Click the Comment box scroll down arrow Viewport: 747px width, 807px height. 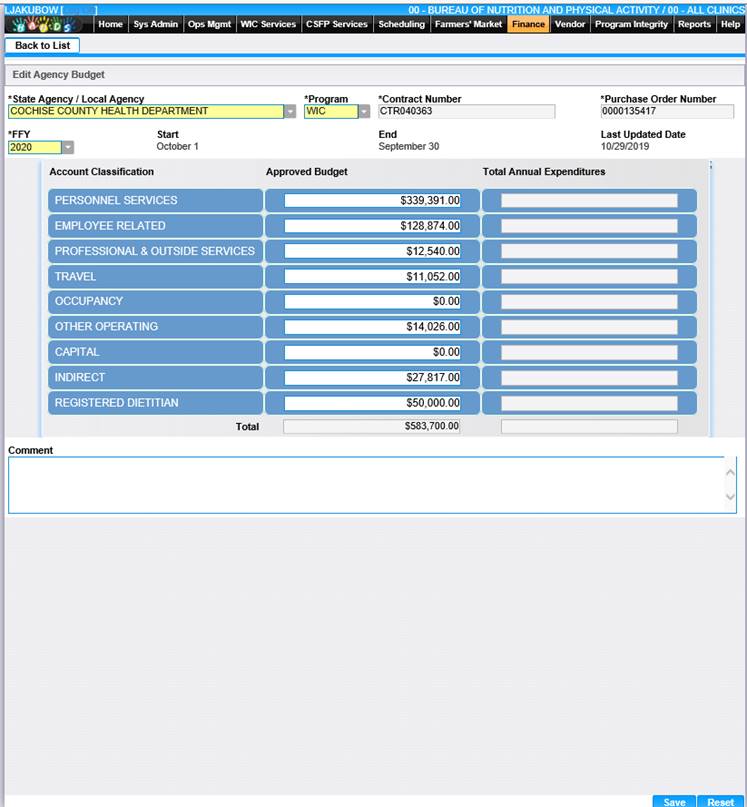730,497
